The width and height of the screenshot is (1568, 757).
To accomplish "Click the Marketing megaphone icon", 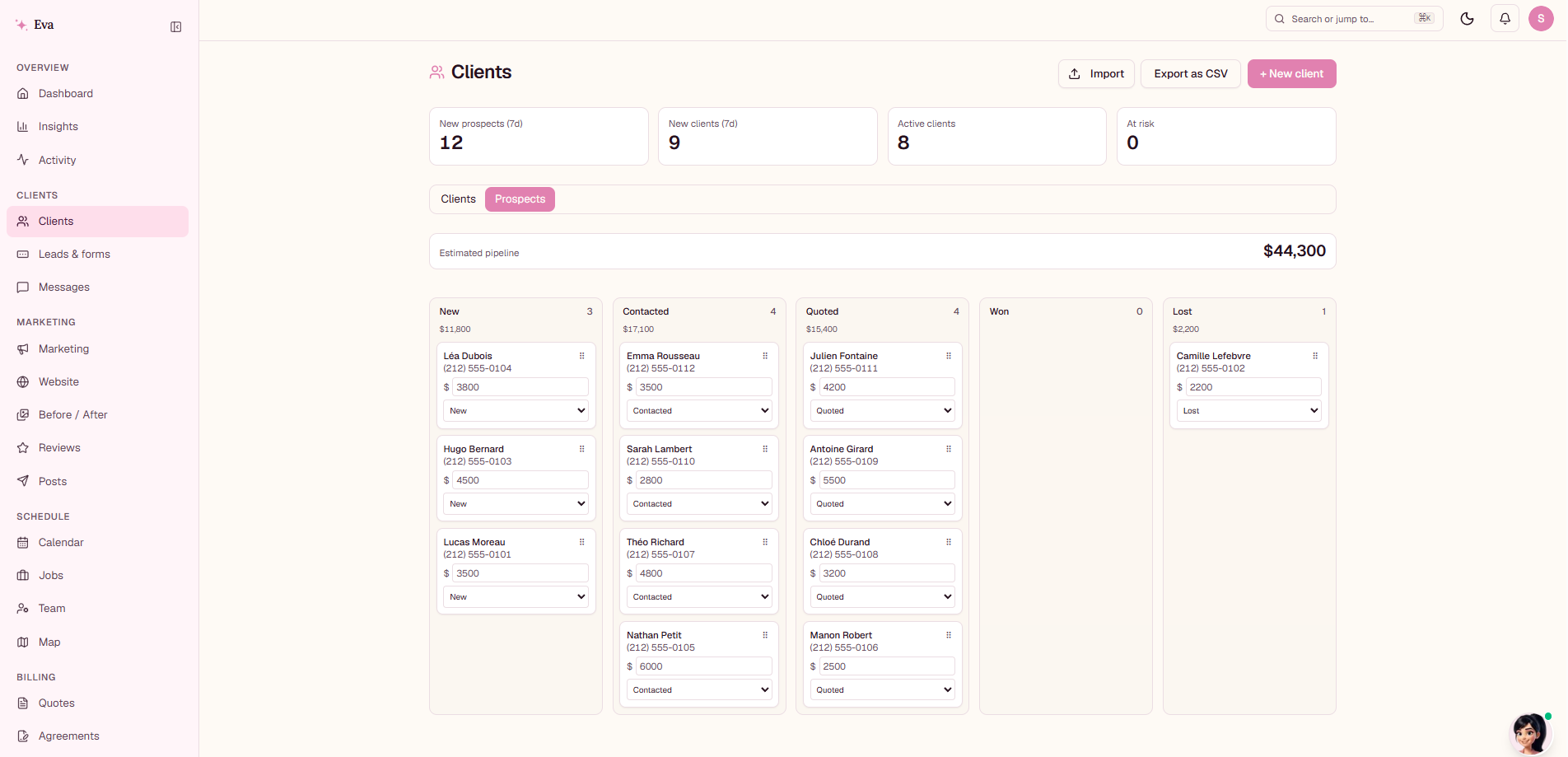I will click(23, 349).
